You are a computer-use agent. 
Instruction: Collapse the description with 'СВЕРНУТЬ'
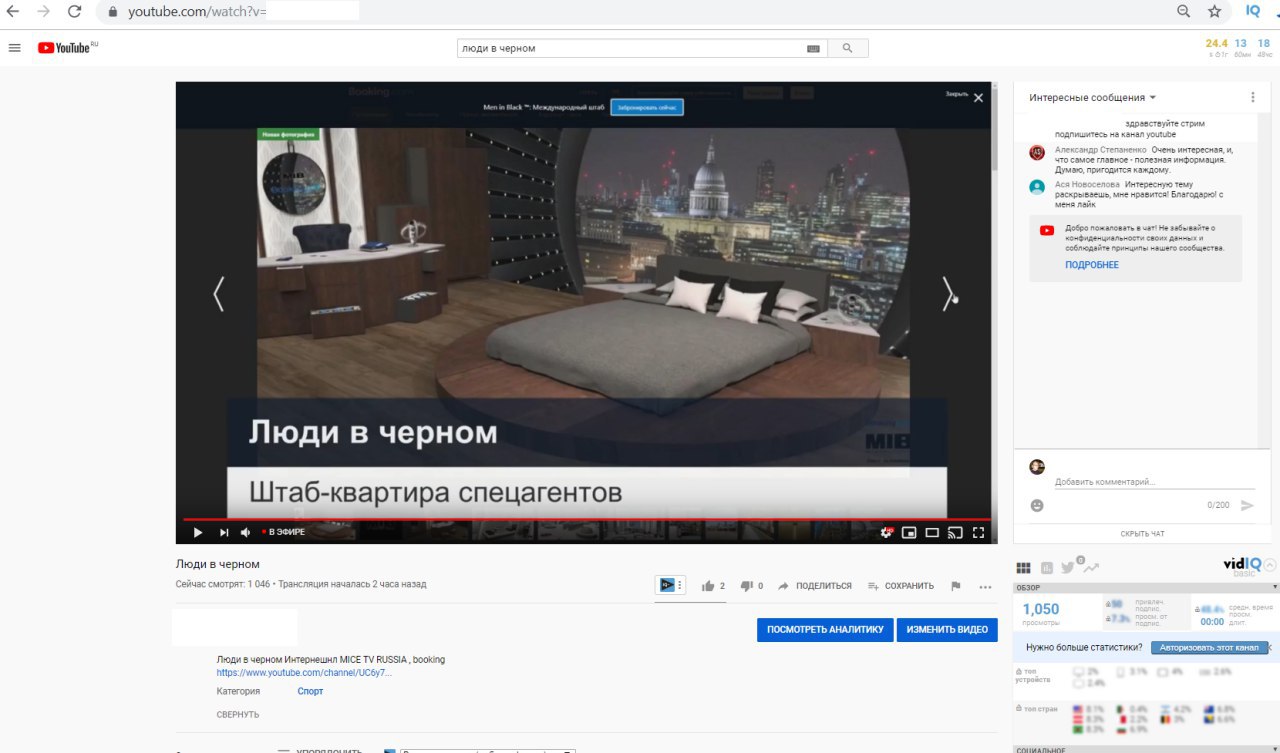[x=238, y=715]
